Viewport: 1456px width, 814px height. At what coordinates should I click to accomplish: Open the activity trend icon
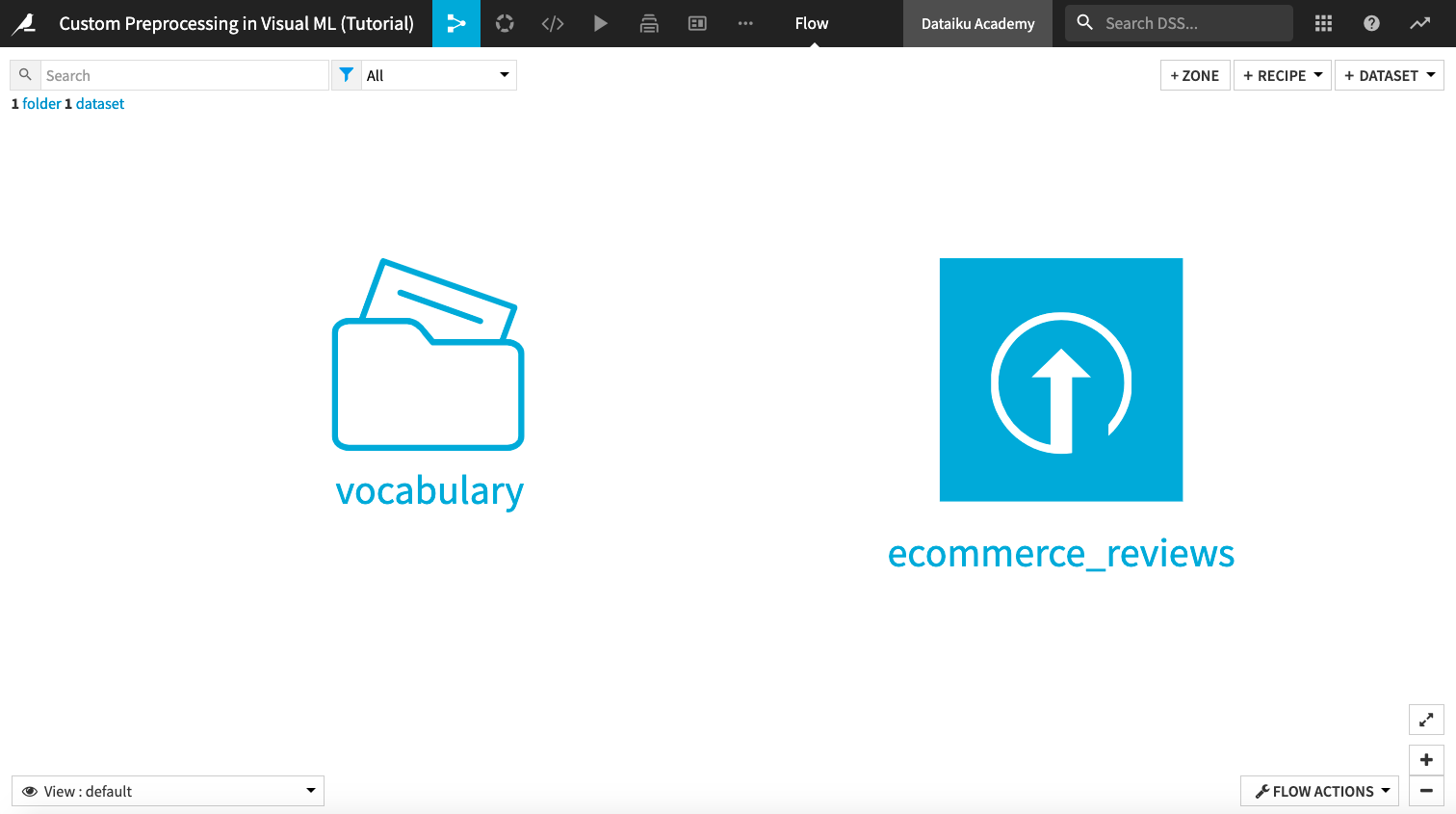click(x=1420, y=23)
